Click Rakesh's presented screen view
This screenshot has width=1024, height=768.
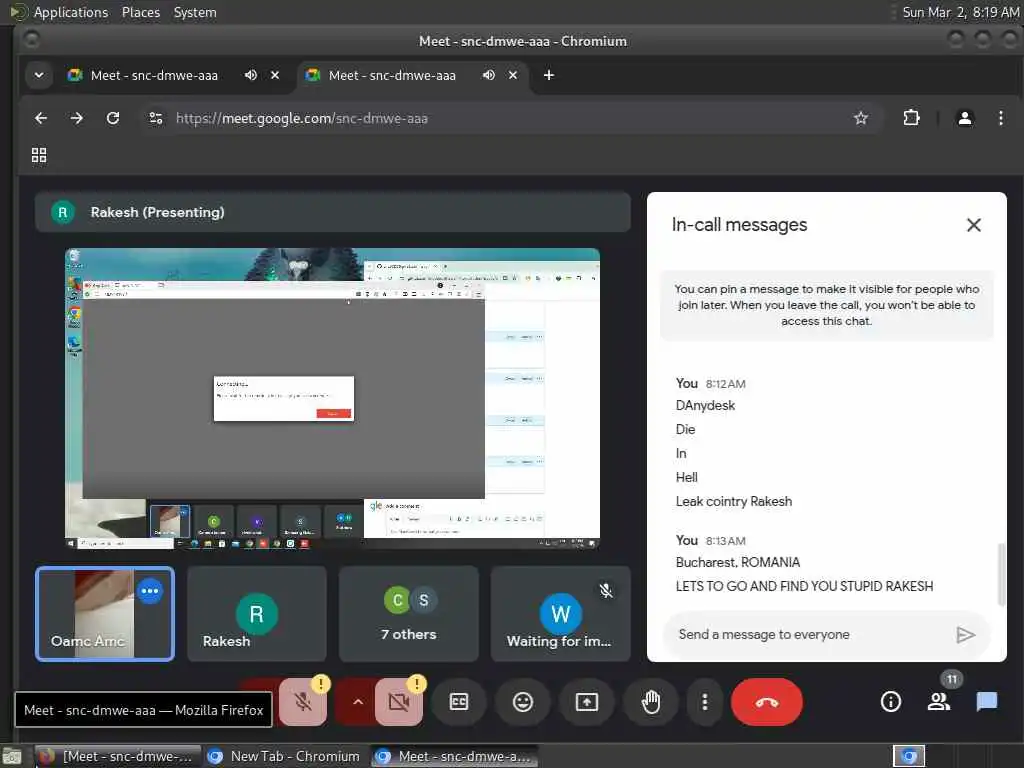[x=332, y=398]
